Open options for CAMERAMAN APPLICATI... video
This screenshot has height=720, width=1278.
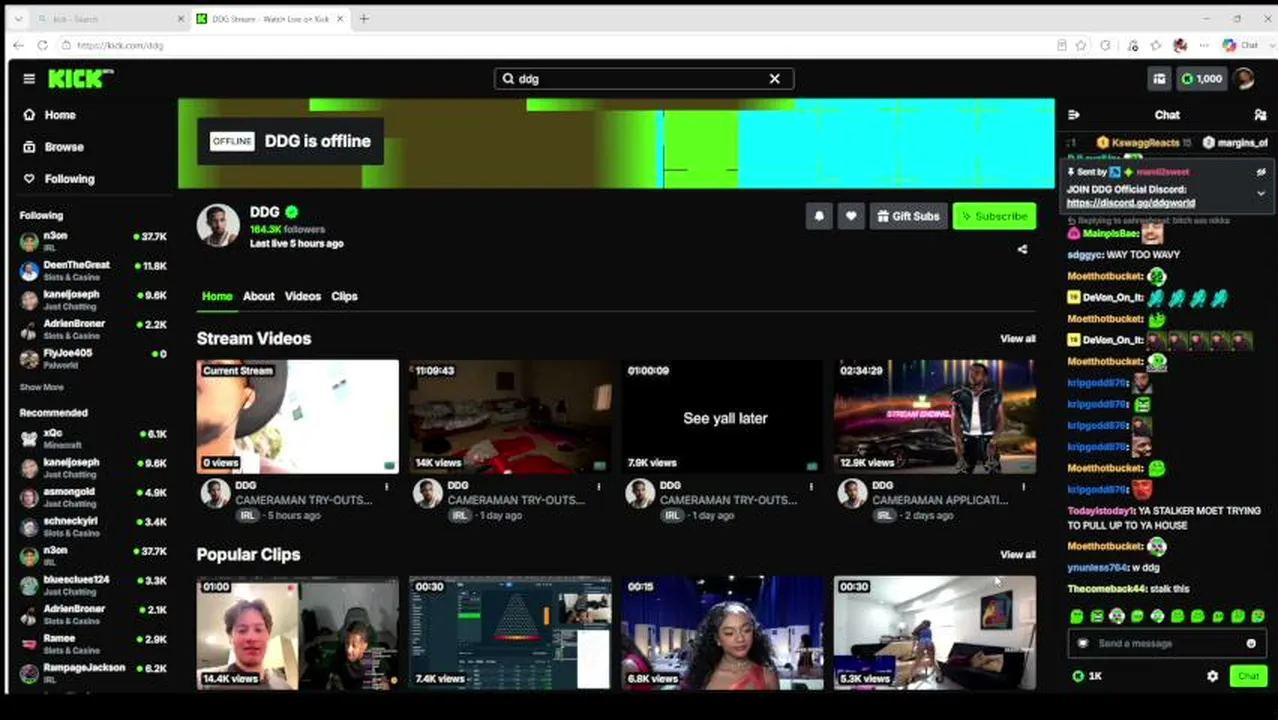pos(1023,487)
